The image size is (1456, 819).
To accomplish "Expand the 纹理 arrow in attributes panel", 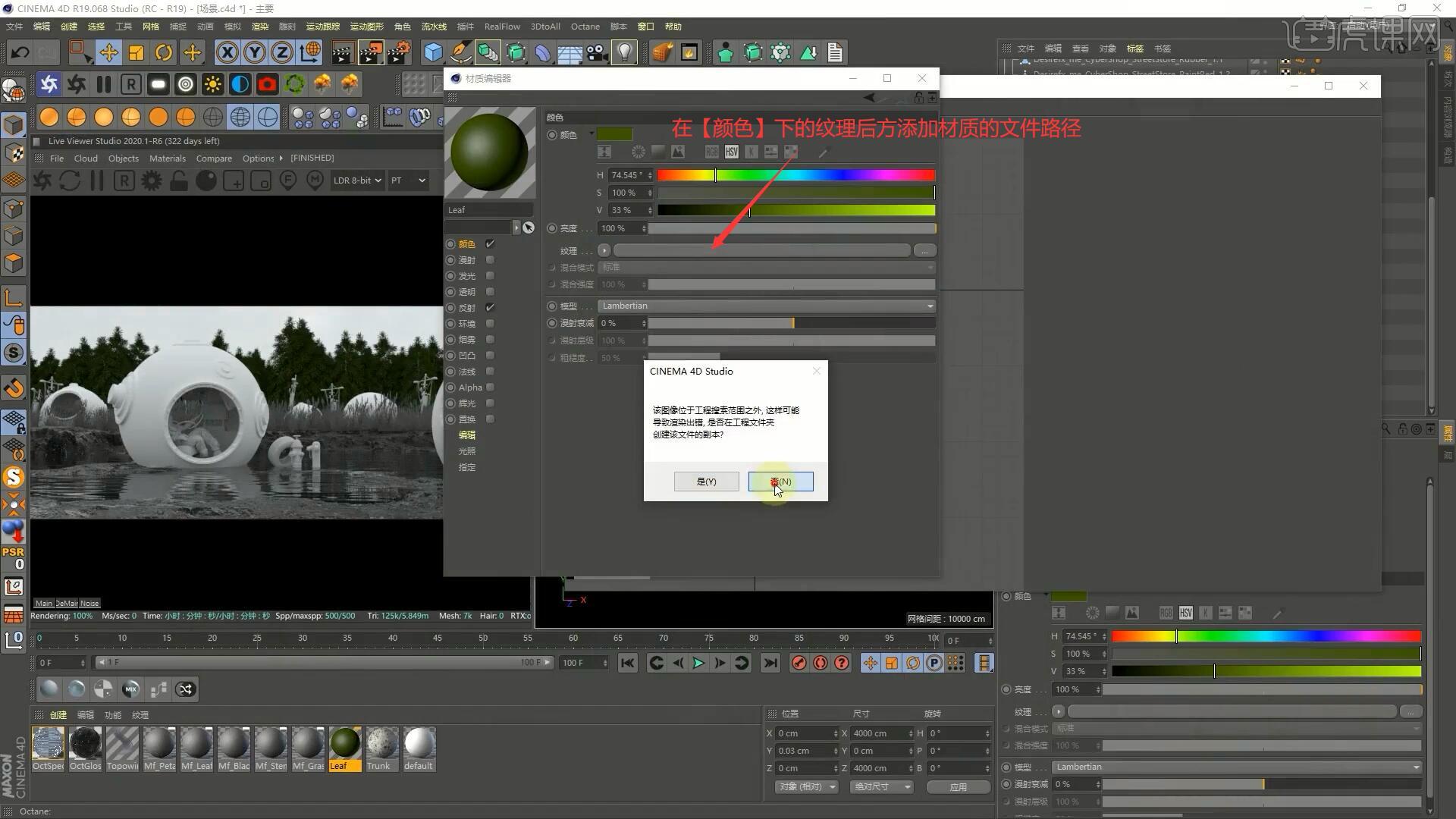I will tap(1059, 711).
